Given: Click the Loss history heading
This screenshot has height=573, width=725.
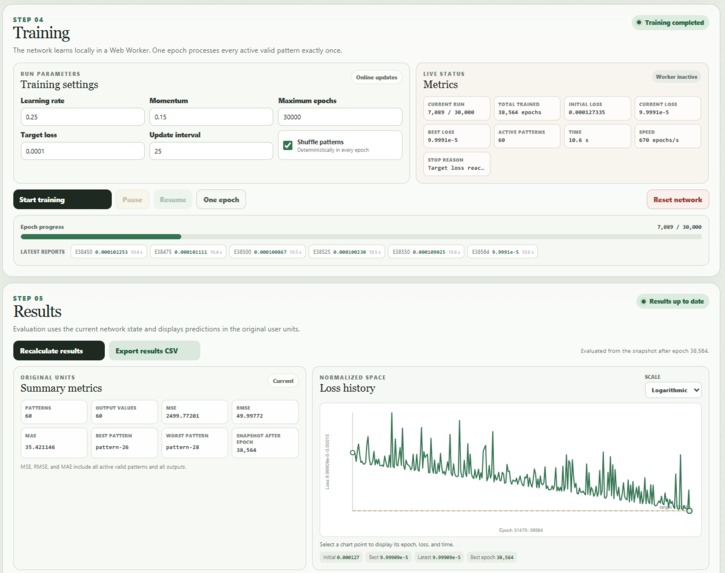Looking at the screenshot, I should [x=347, y=388].
